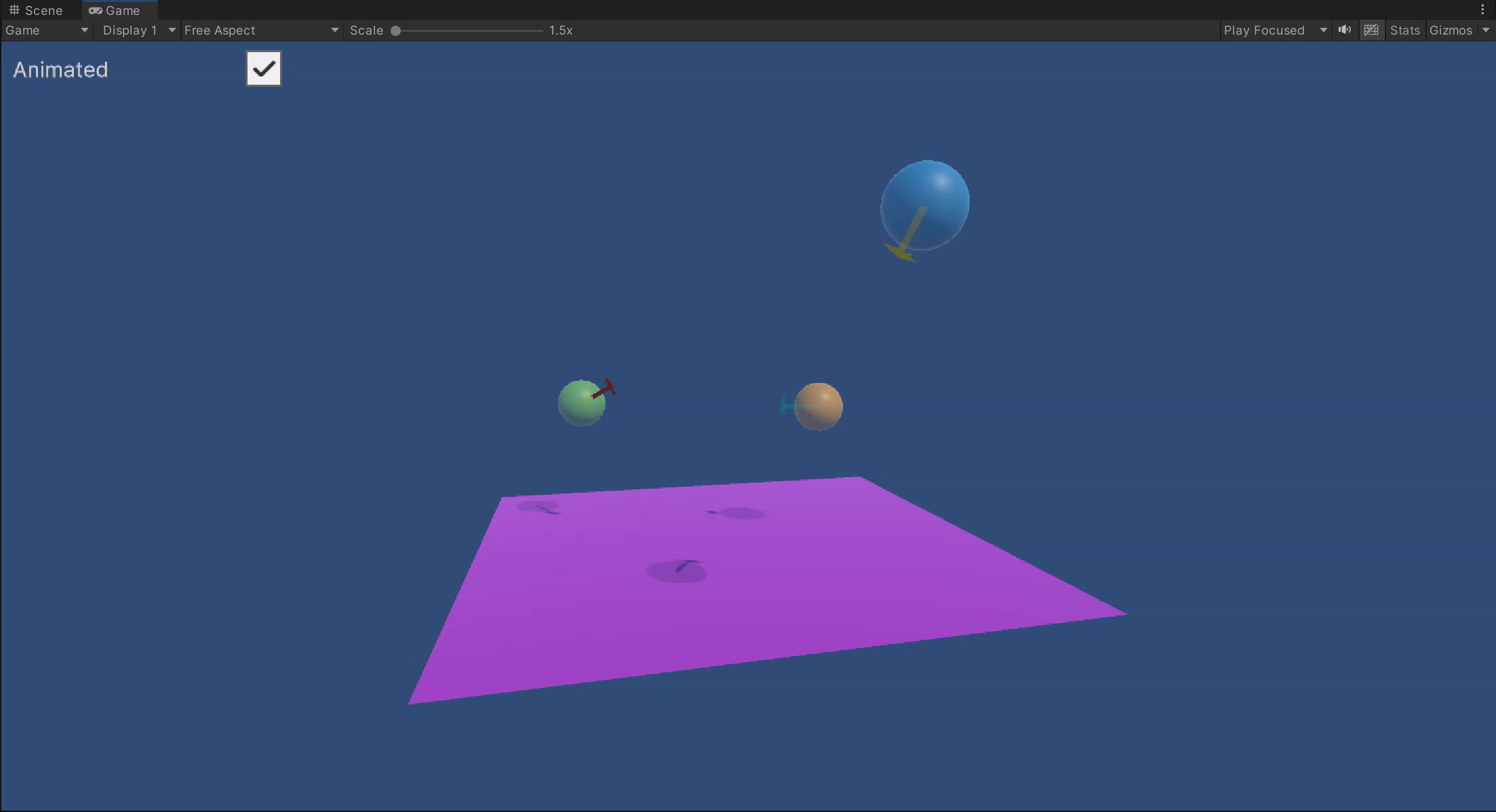This screenshot has width=1496, height=812.
Task: Click the Scale slider handle
Action: point(395,31)
